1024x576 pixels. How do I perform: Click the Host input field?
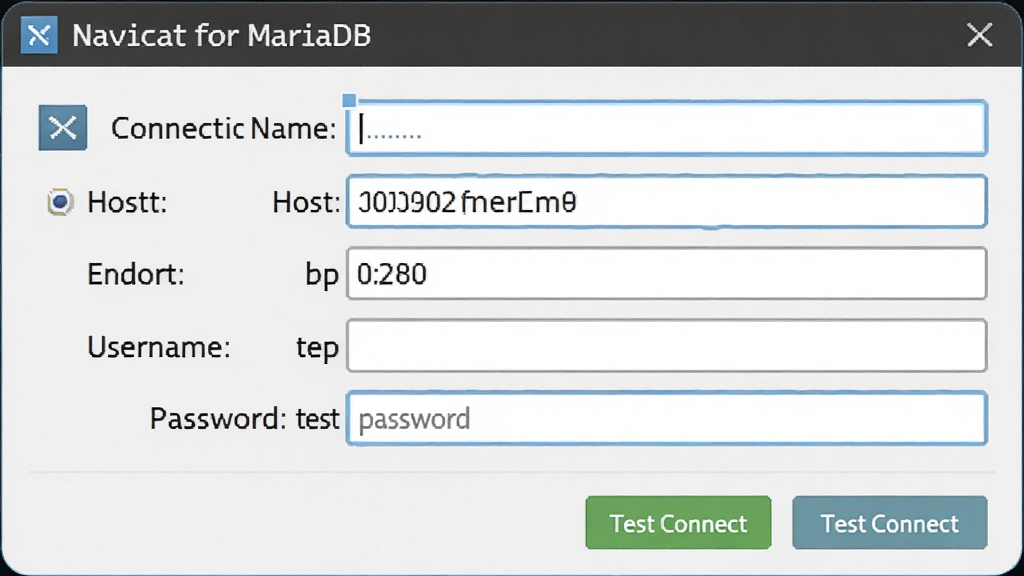click(666, 201)
